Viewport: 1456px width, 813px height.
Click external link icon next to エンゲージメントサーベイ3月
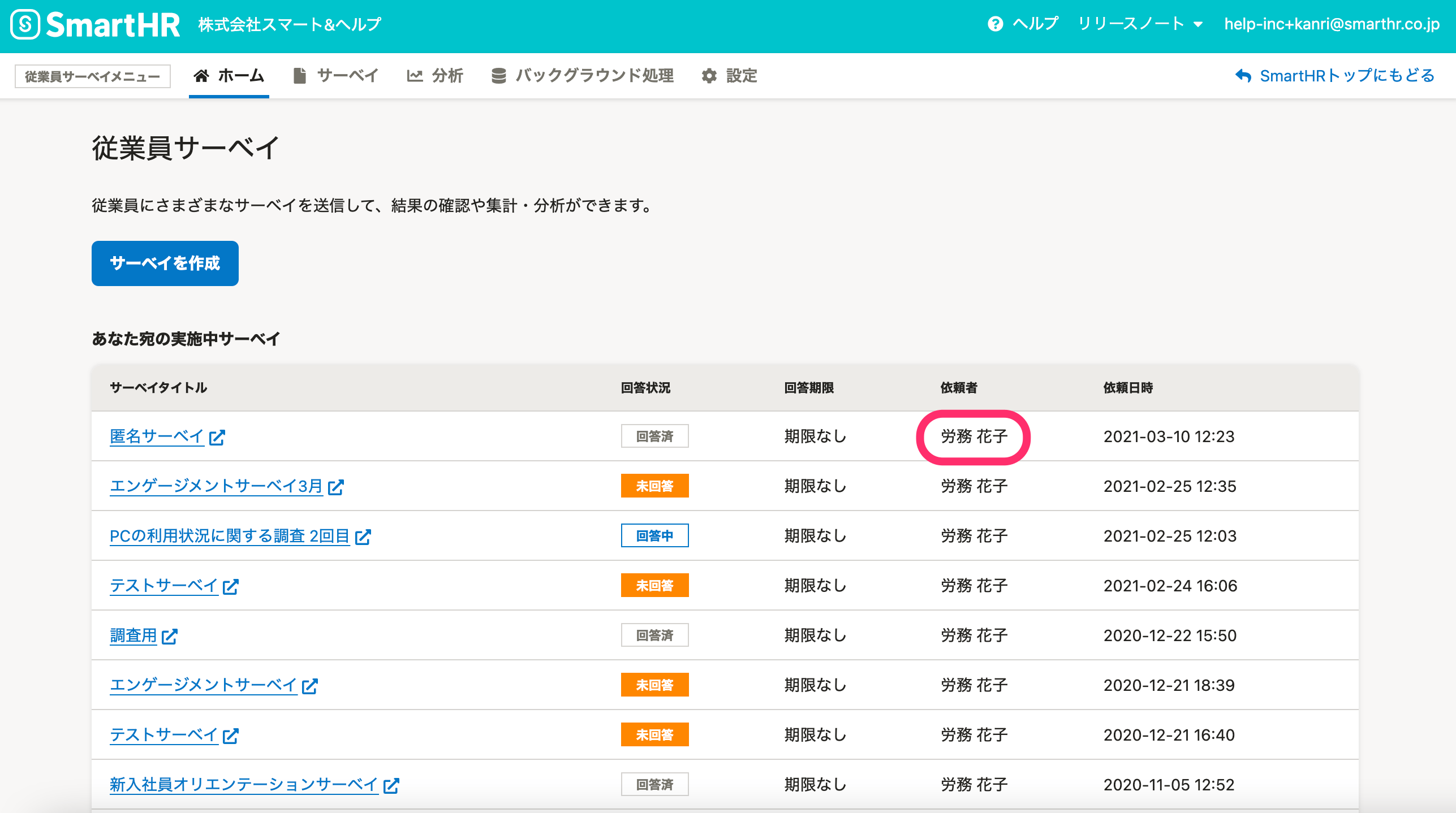(336, 487)
